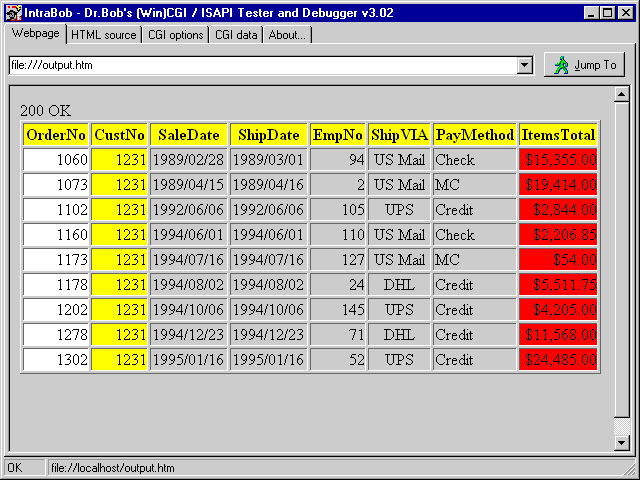Open the About tab
640x480 pixels.
pos(288,35)
